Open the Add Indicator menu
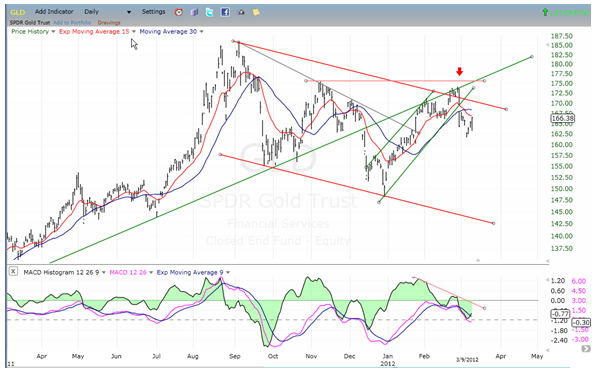Screen dimensions: 593x371 pyautogui.click(x=54, y=12)
